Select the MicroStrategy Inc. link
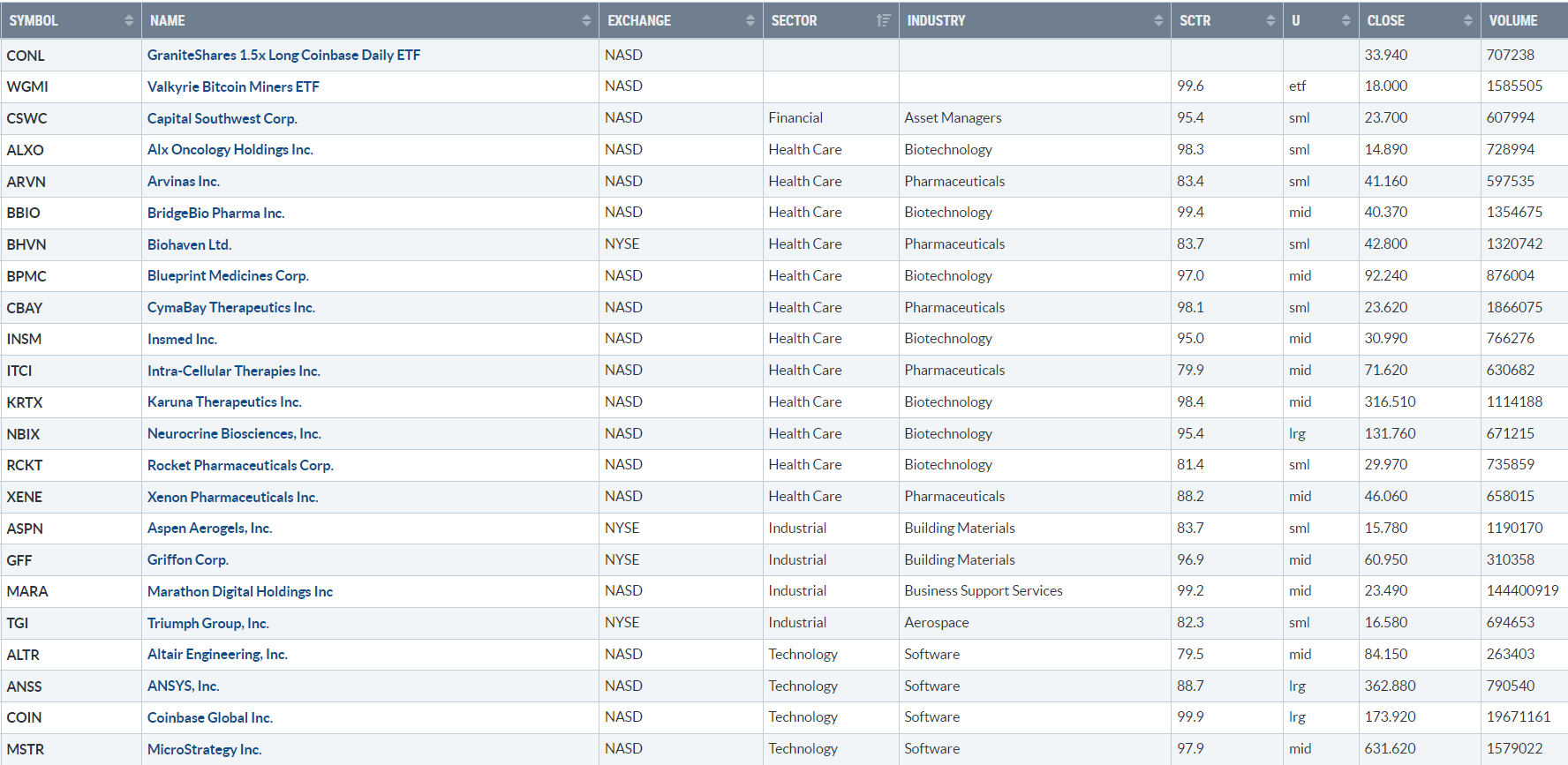The image size is (1568, 765). coord(204,749)
